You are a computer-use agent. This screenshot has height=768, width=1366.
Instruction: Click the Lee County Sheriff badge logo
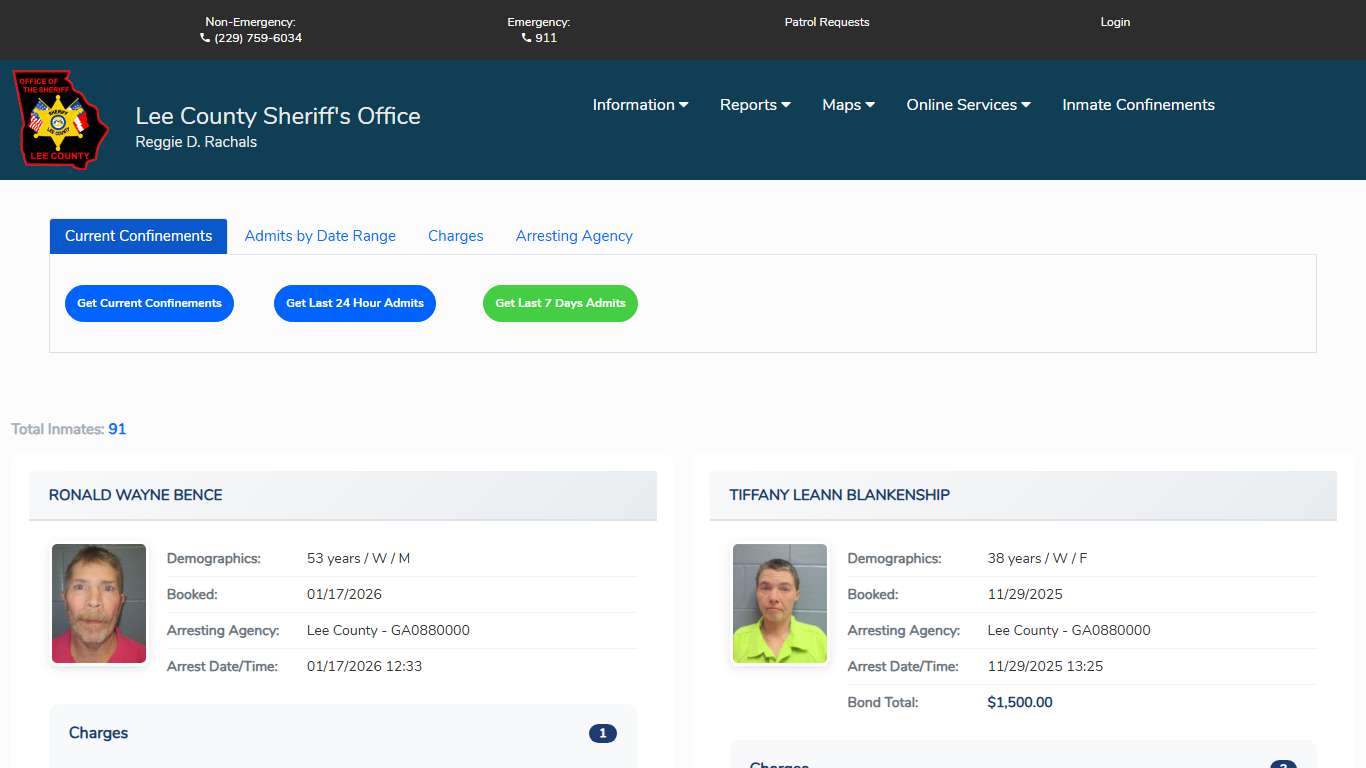tap(60, 119)
